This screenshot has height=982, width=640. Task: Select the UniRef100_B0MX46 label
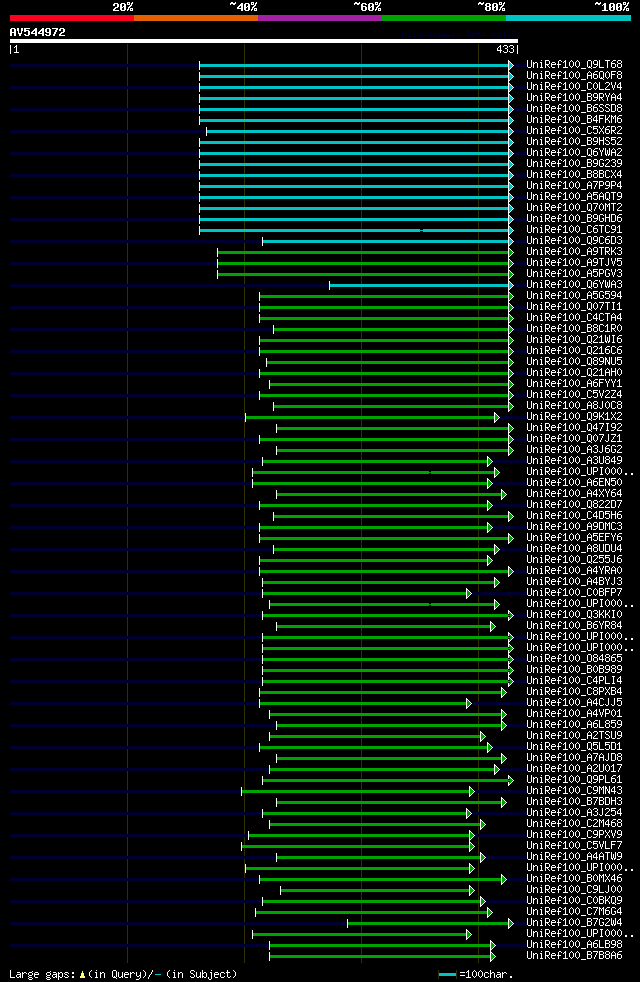pos(574,879)
